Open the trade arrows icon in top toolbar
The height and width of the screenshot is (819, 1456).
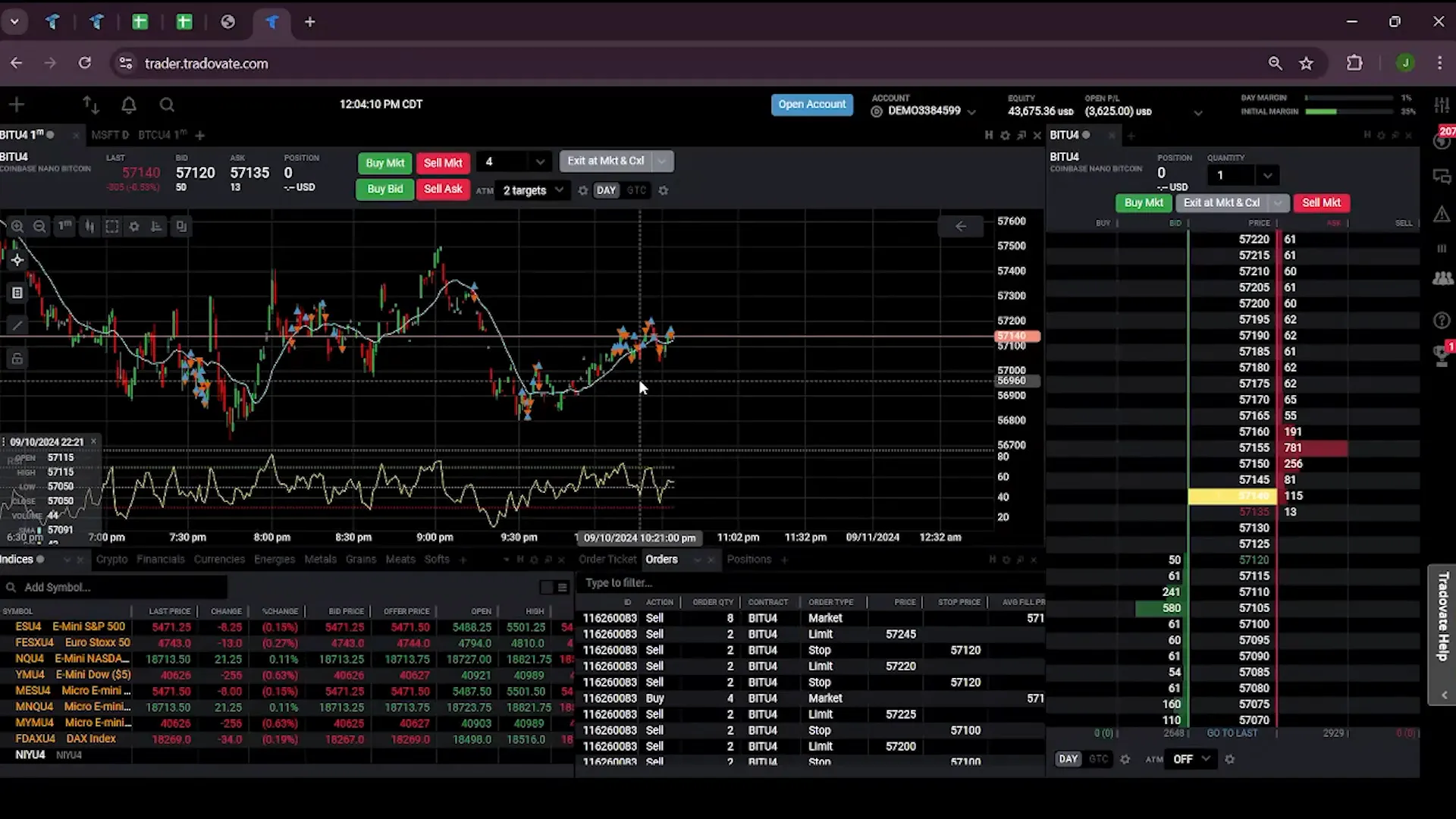click(91, 105)
